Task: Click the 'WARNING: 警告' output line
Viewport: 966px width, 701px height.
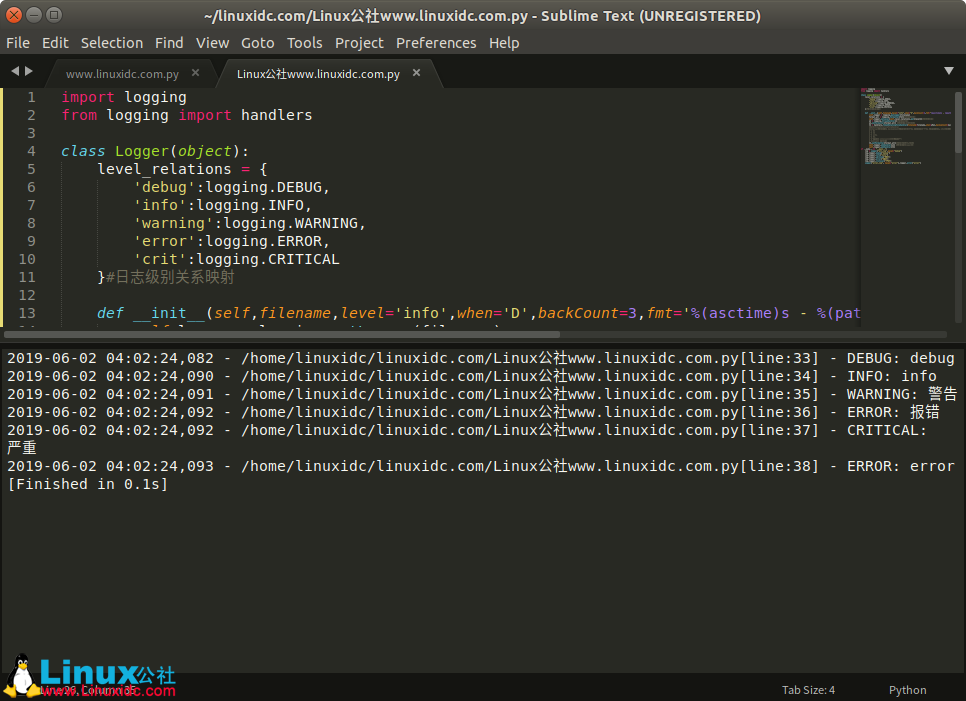Action: click(482, 394)
